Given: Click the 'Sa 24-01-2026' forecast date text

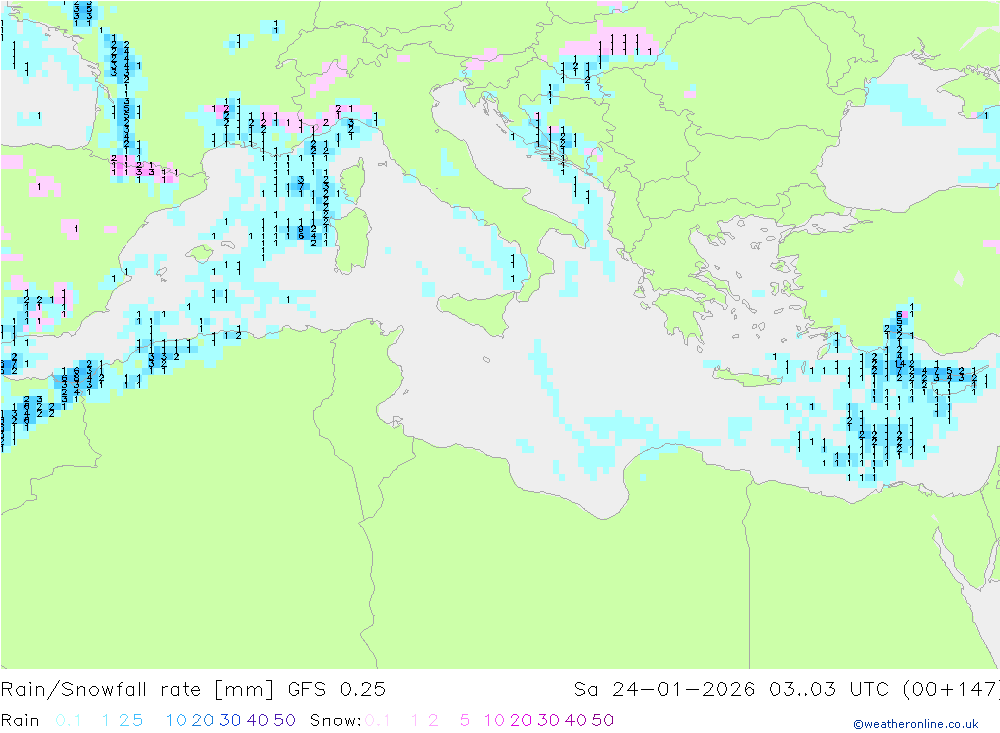Looking at the screenshot, I should 664,690.
